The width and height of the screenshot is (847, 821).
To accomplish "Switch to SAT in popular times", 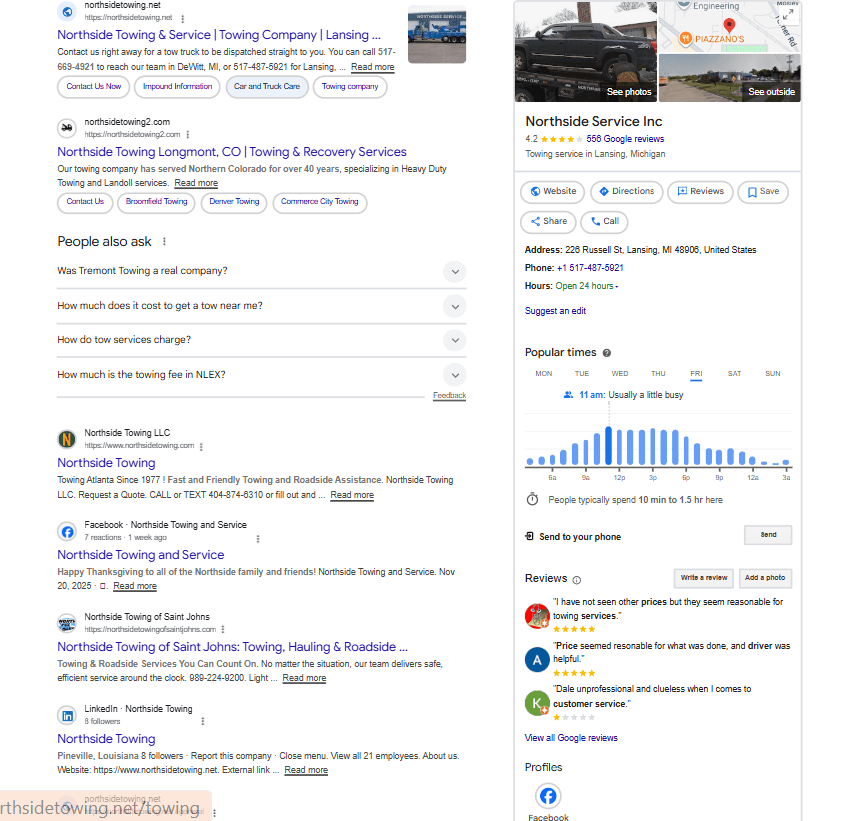I will tap(734, 374).
